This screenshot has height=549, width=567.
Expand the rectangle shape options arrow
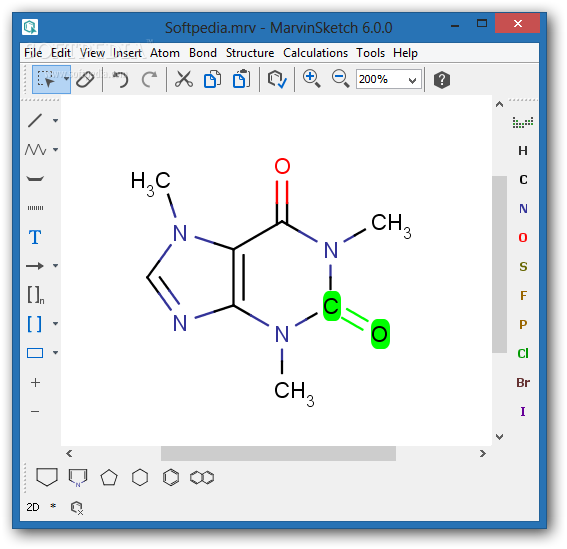[55, 353]
